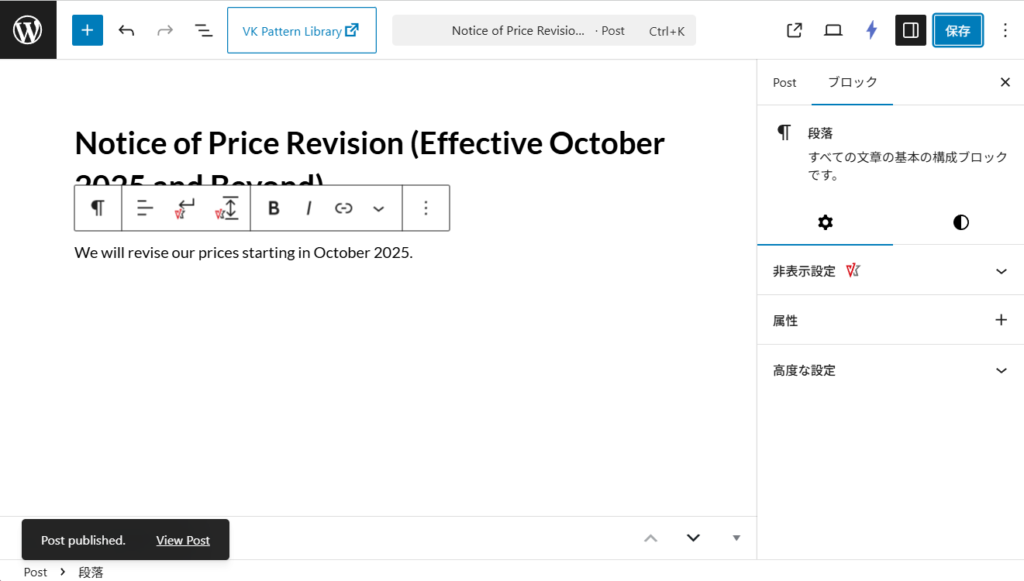The image size is (1024, 581).
Task: Insert a link from block toolbar
Action: coord(344,208)
